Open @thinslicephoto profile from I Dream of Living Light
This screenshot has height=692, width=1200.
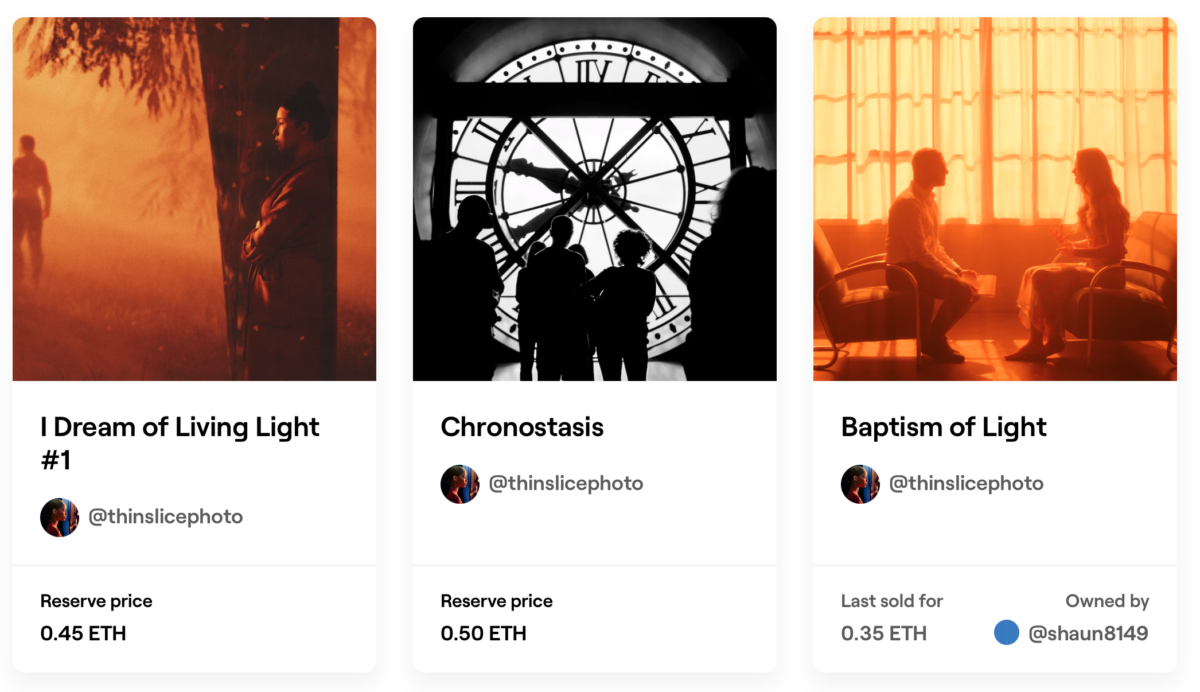click(x=166, y=517)
